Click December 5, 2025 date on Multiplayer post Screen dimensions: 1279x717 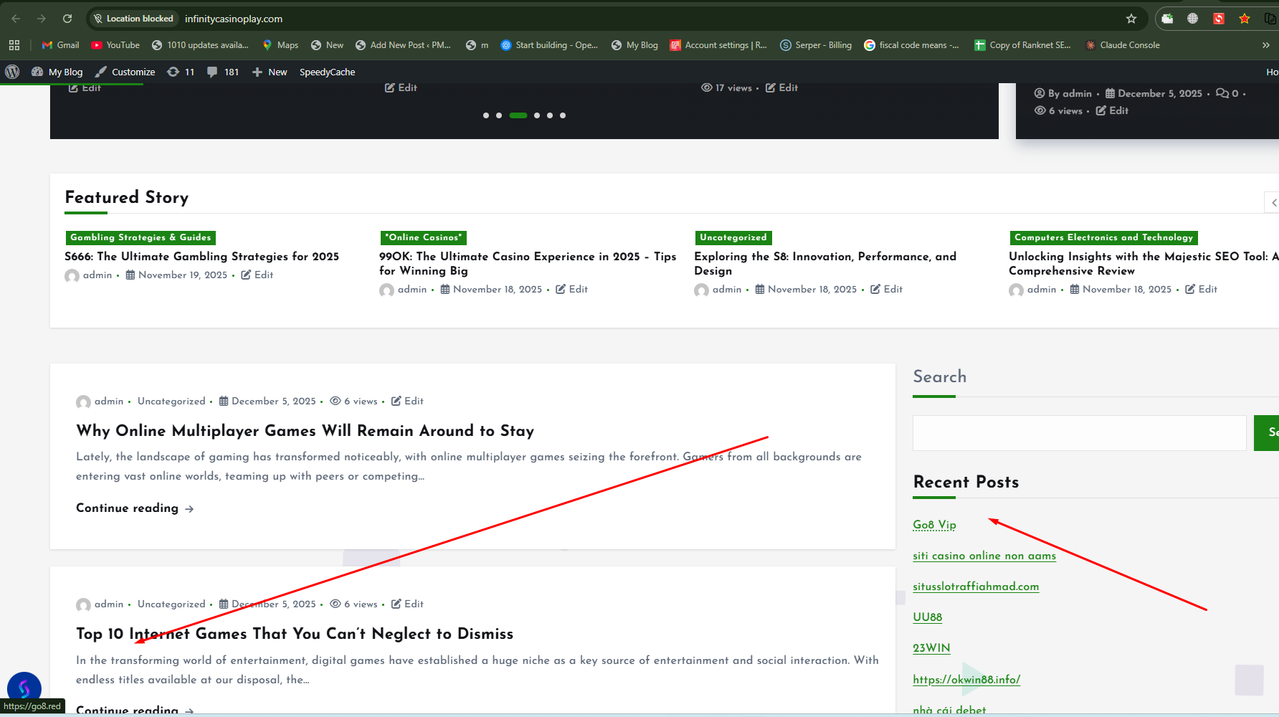(x=267, y=401)
